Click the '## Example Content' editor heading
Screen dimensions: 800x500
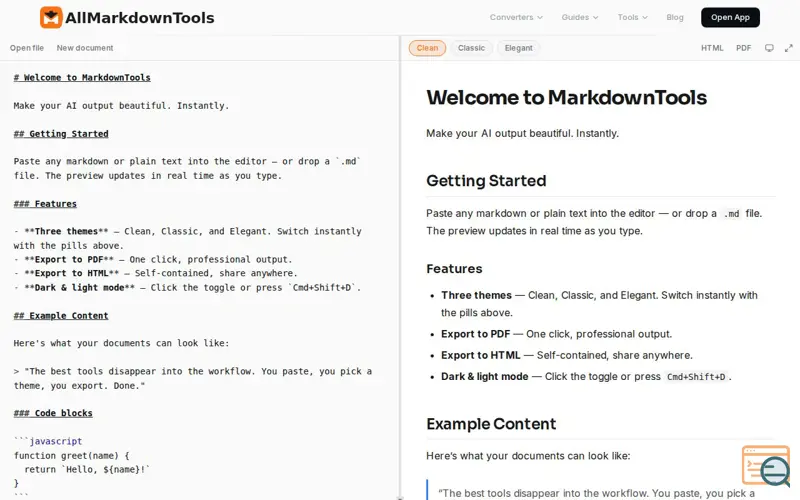pyautogui.click(x=61, y=315)
